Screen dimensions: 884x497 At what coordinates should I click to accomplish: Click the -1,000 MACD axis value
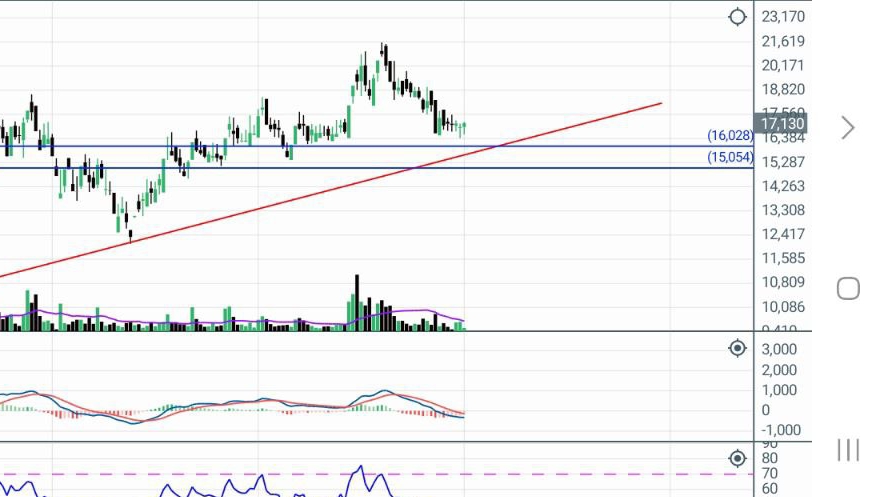click(x=781, y=431)
